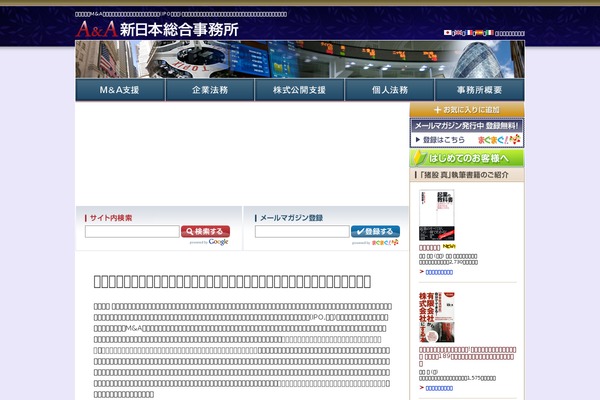Focus the メールマガジン登録 email field
Viewport: 600px width, 400px height.
(x=302, y=232)
